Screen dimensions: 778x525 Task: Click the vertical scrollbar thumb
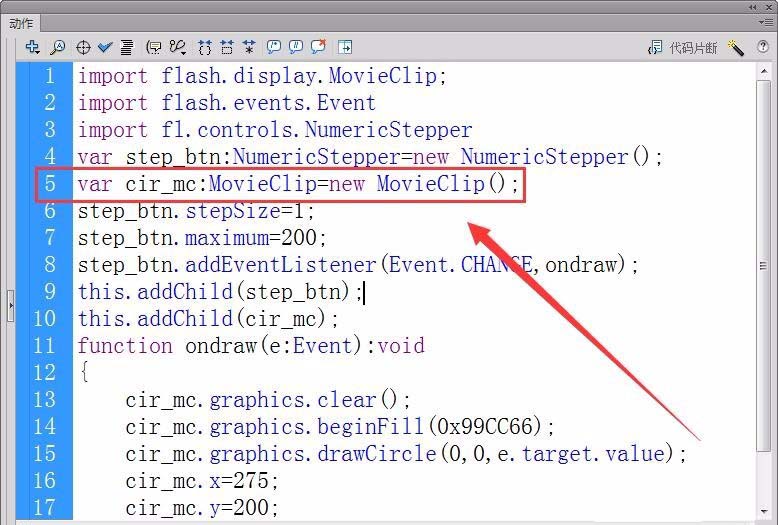click(x=763, y=265)
